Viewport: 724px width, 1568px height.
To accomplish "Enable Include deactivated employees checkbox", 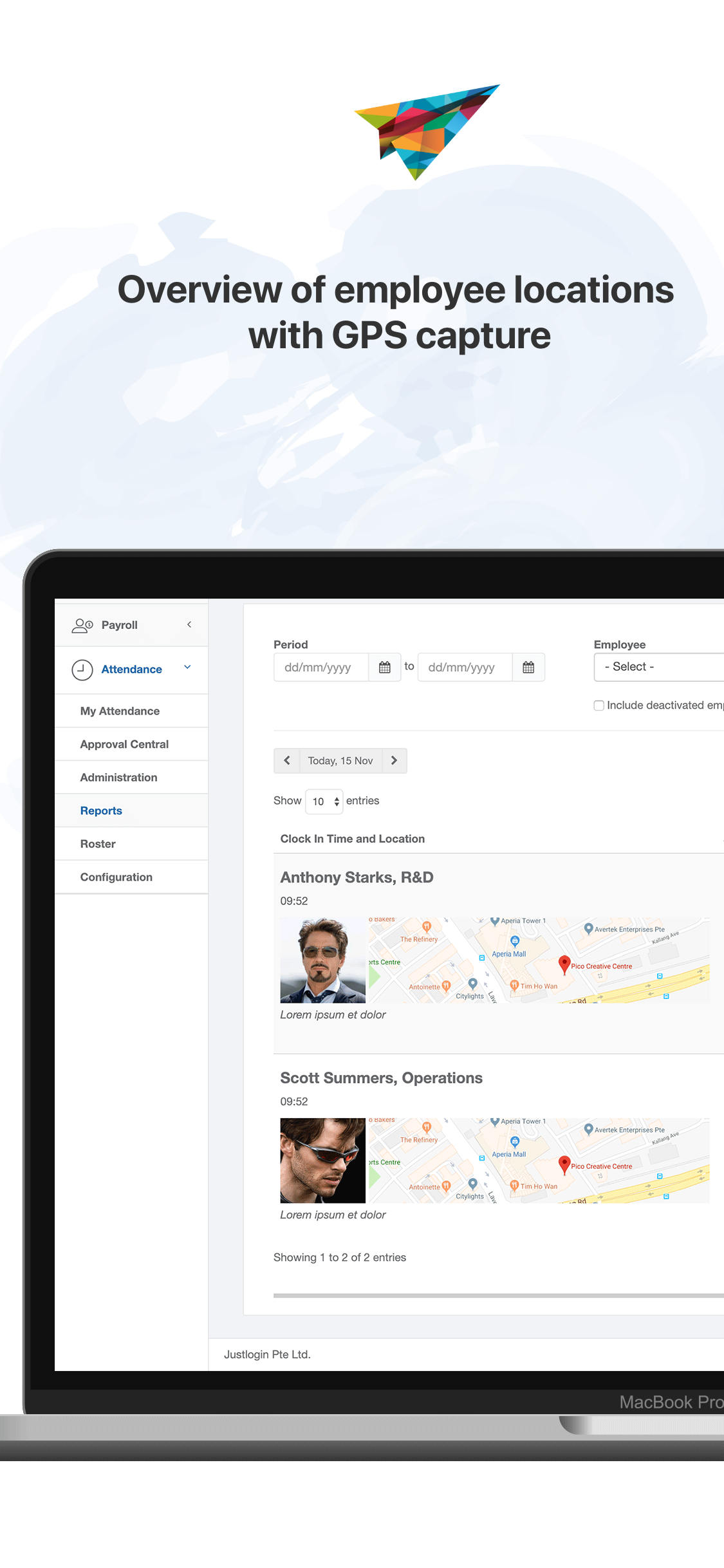I will tap(599, 705).
